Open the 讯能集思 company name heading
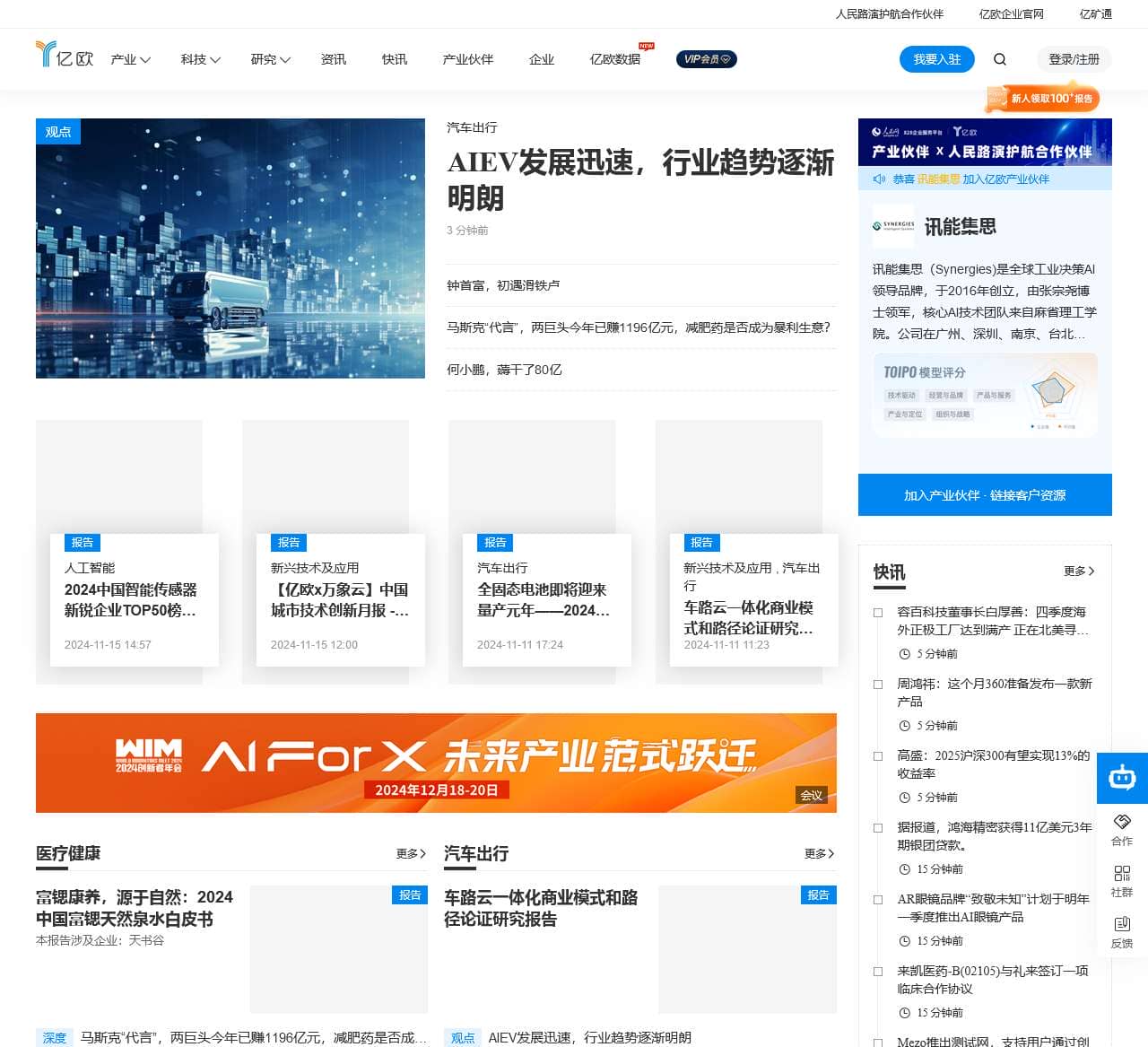The width and height of the screenshot is (1148, 1047). pyautogui.click(x=961, y=226)
